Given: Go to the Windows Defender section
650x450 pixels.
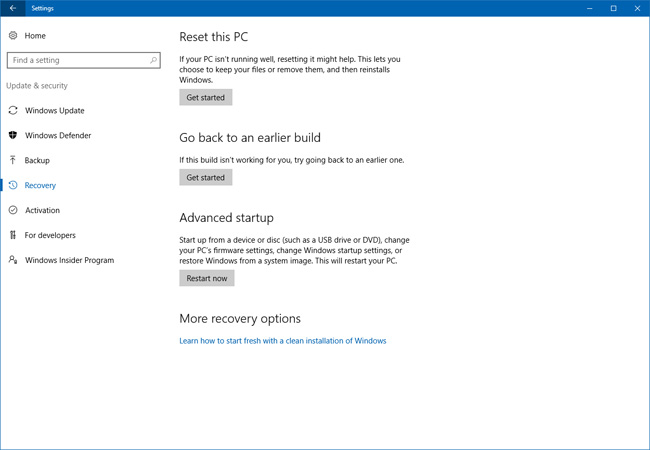Looking at the screenshot, I should 58,135.
